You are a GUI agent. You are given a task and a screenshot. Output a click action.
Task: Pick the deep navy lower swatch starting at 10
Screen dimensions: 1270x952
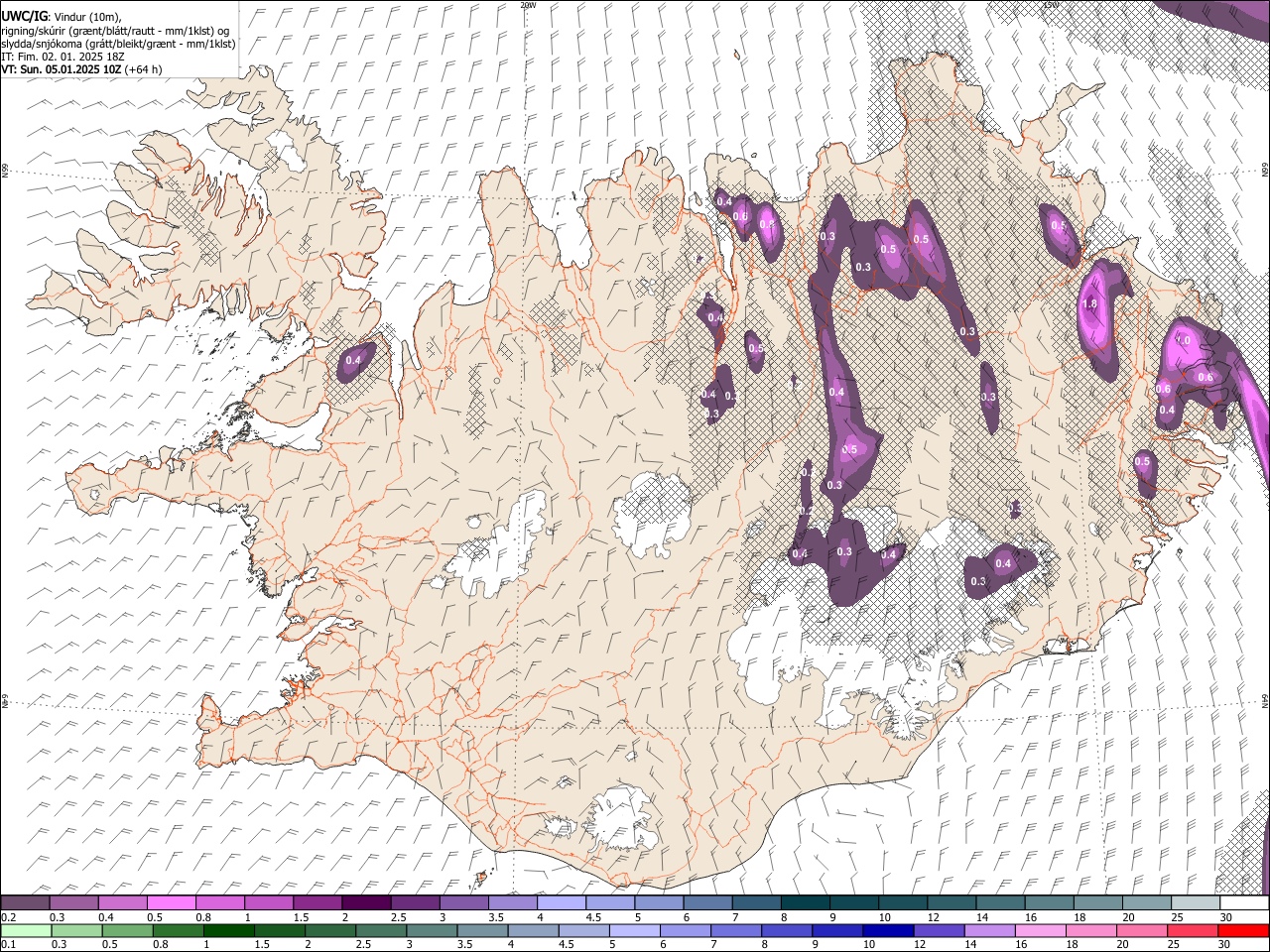pos(888,931)
